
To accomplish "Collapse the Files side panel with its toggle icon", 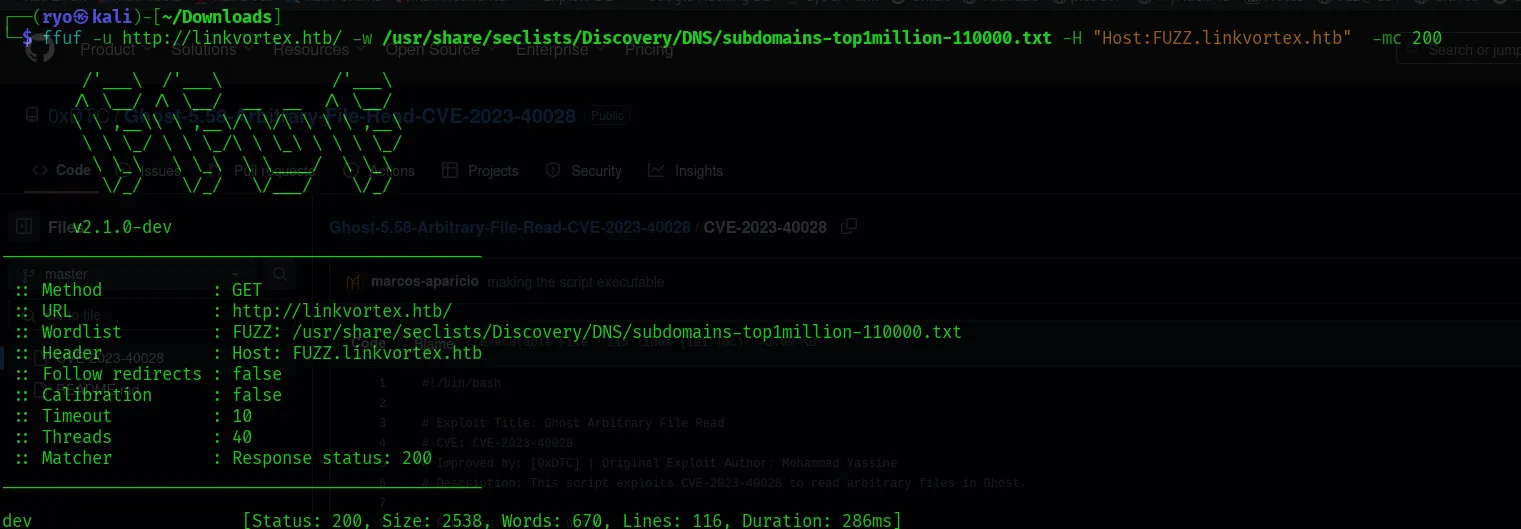I will (25, 227).
